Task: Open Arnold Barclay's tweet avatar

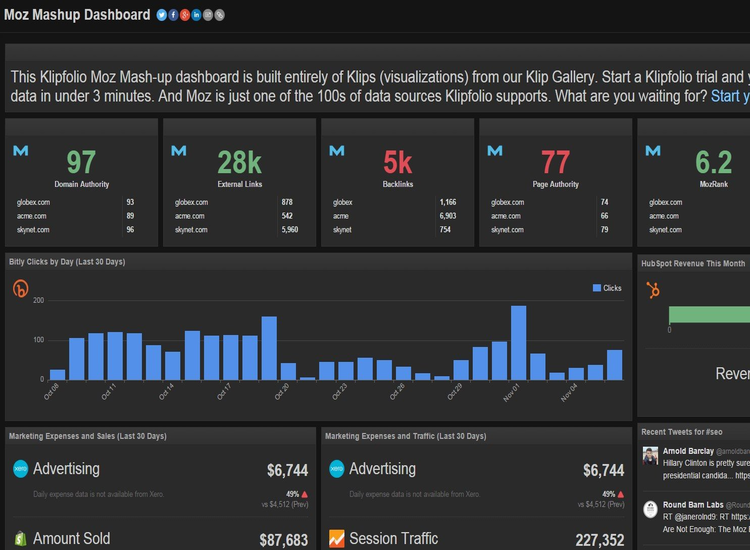Action: (651, 456)
